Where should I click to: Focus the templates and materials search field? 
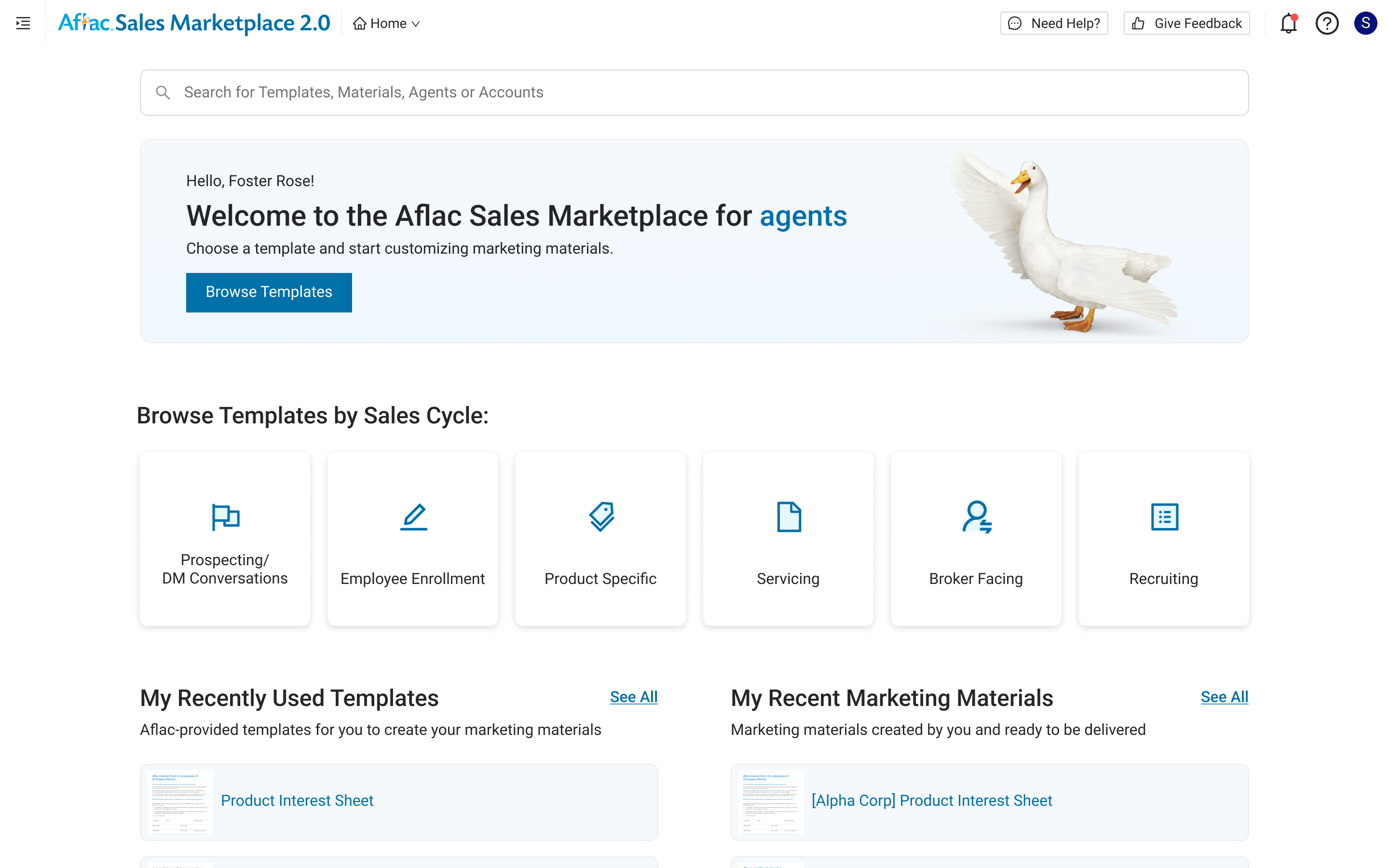[694, 93]
